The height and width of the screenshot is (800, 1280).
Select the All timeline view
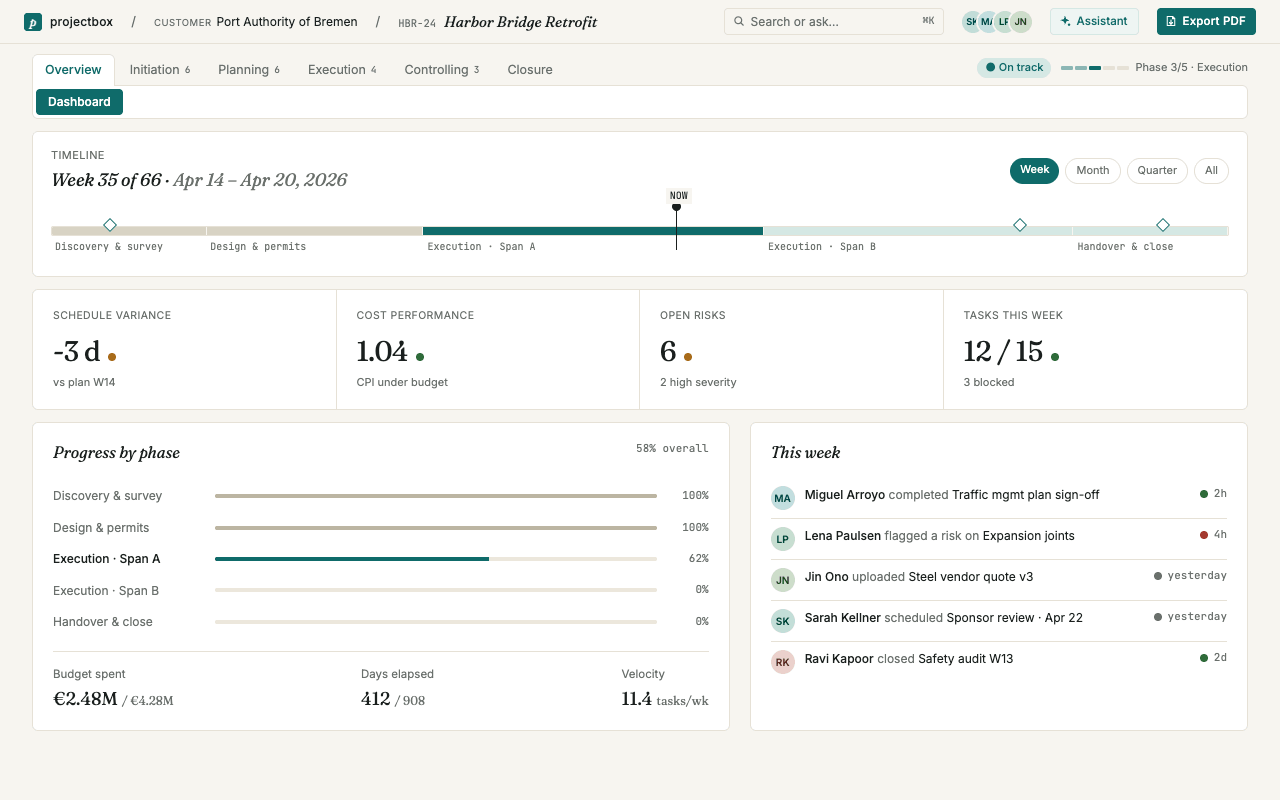pyautogui.click(x=1211, y=171)
